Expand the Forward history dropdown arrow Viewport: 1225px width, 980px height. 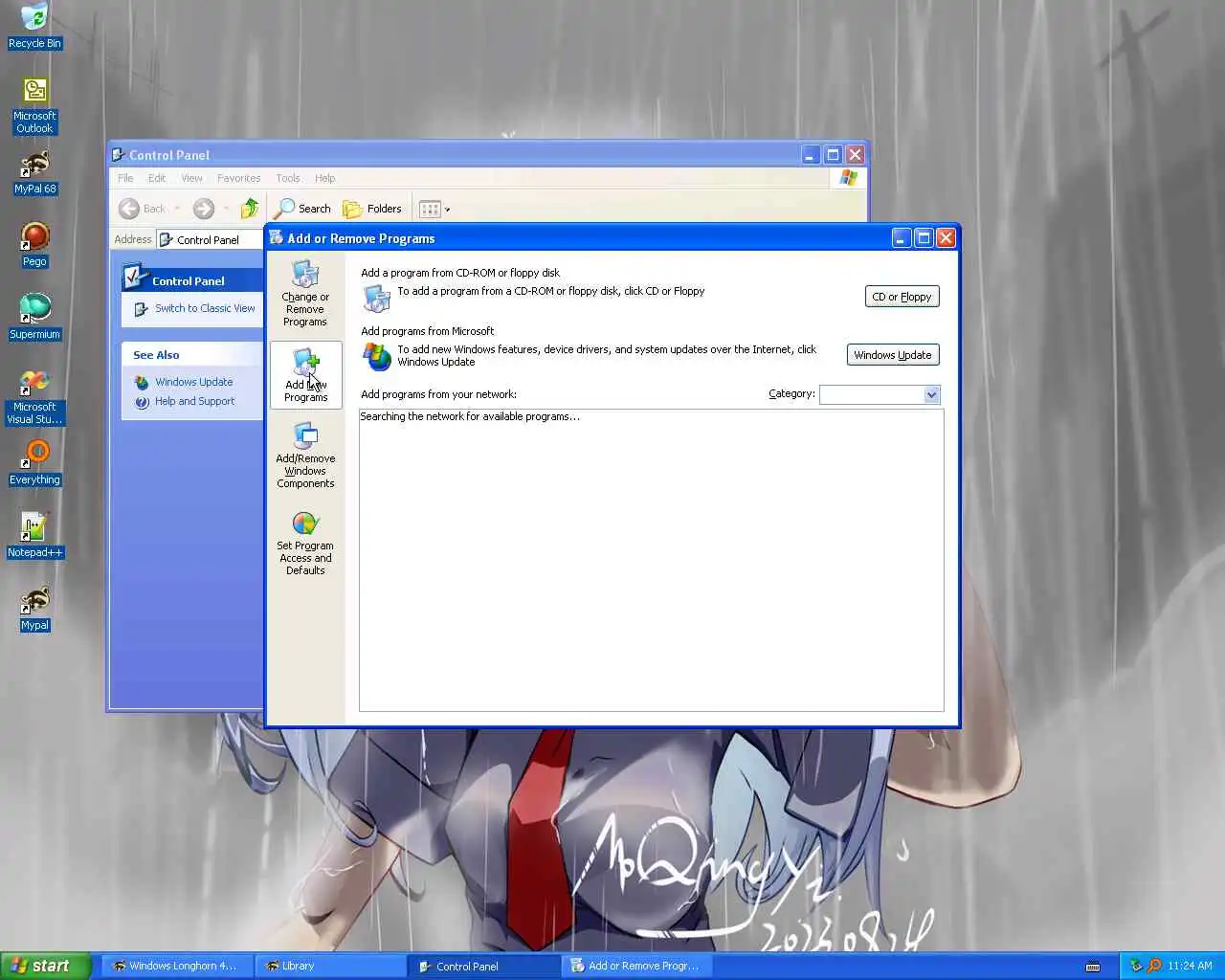click(x=226, y=209)
